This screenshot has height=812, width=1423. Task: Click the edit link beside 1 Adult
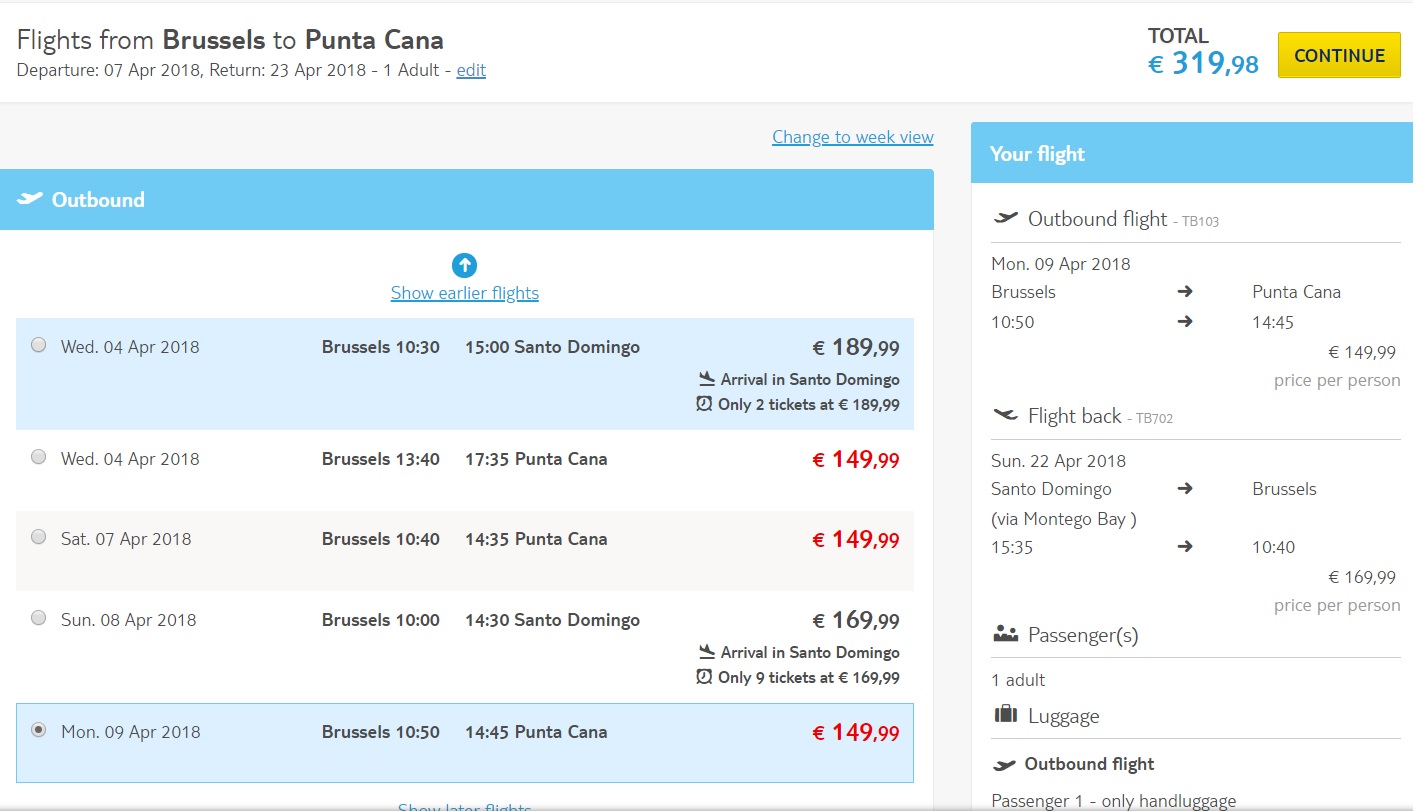pyautogui.click(x=471, y=70)
